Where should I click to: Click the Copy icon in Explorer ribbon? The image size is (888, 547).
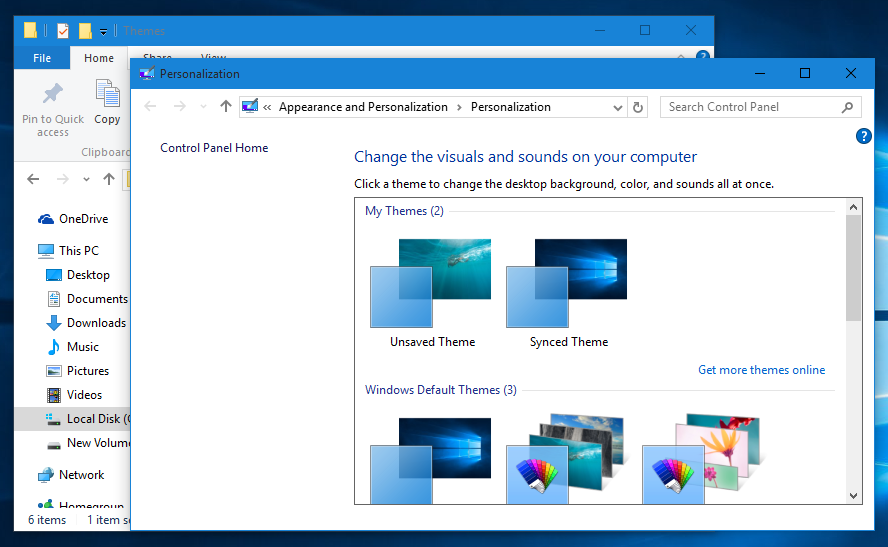[x=107, y=93]
